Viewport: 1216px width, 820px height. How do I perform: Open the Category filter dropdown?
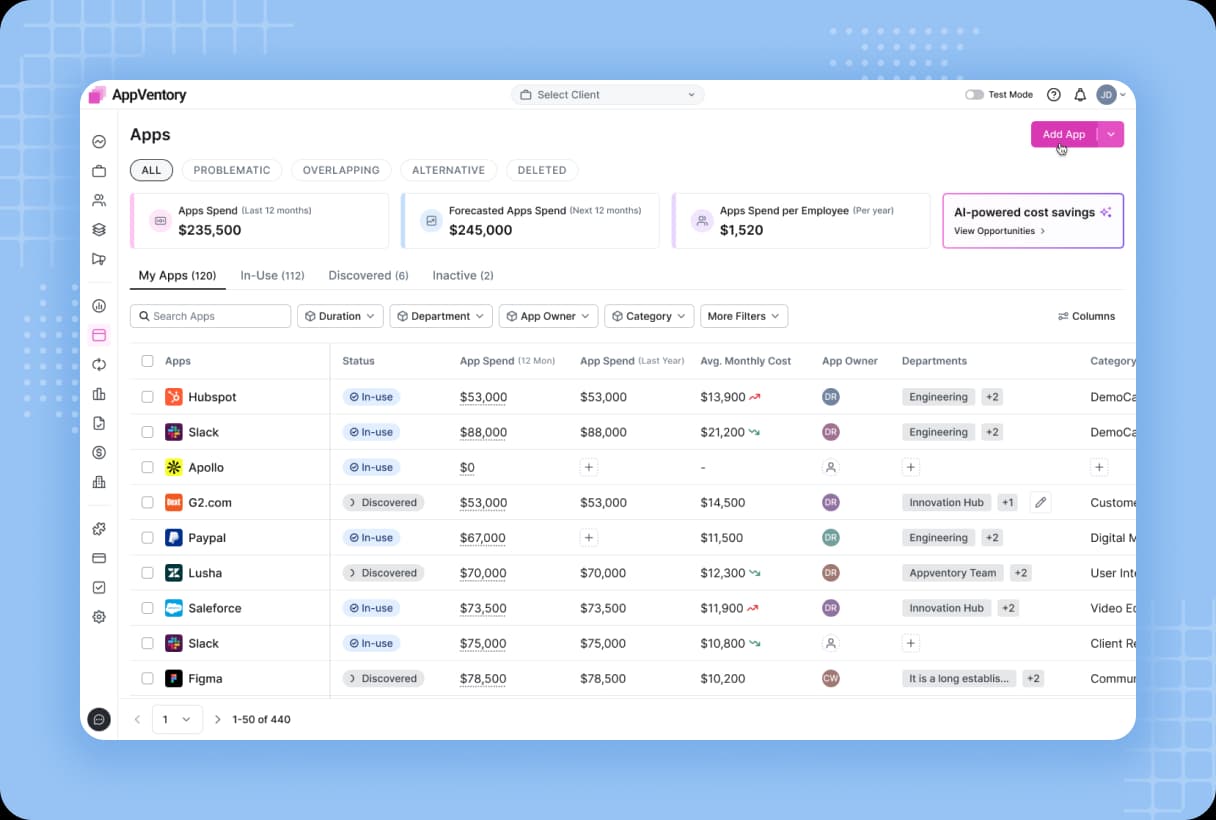(649, 316)
